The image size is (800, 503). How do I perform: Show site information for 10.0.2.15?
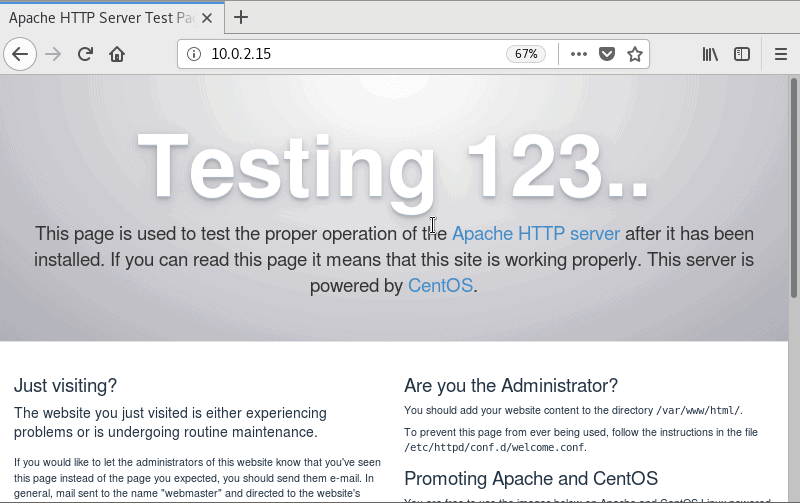(194, 54)
